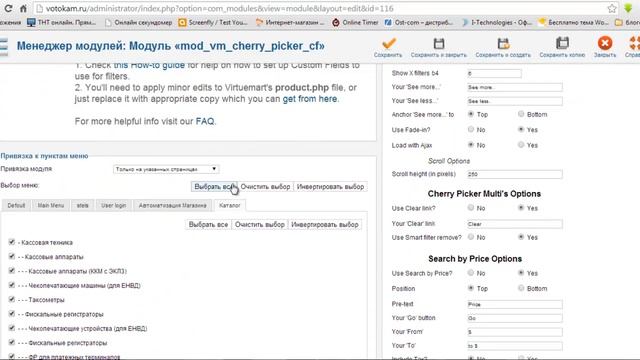The image size is (640, 360).
Task: Click the Scroll height (in pixels) field
Action: click(515, 174)
